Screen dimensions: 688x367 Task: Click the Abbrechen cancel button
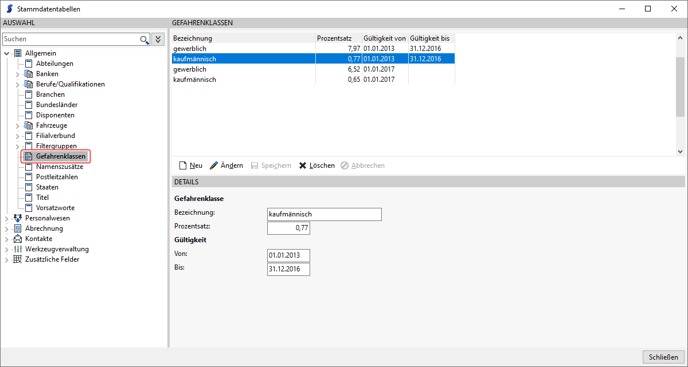pos(363,166)
